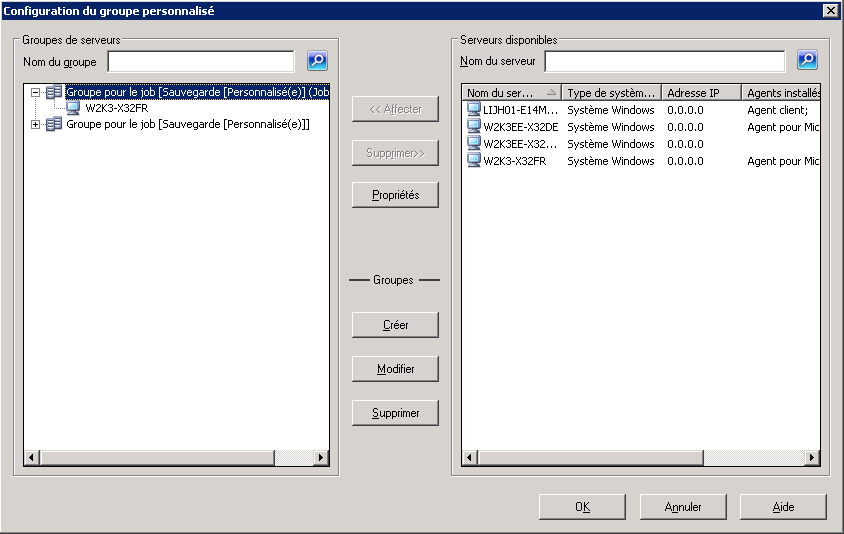This screenshot has height=534, width=844.
Task: Click 0.0.0.0 address of LIJH01-E14M row
Action: click(x=685, y=110)
